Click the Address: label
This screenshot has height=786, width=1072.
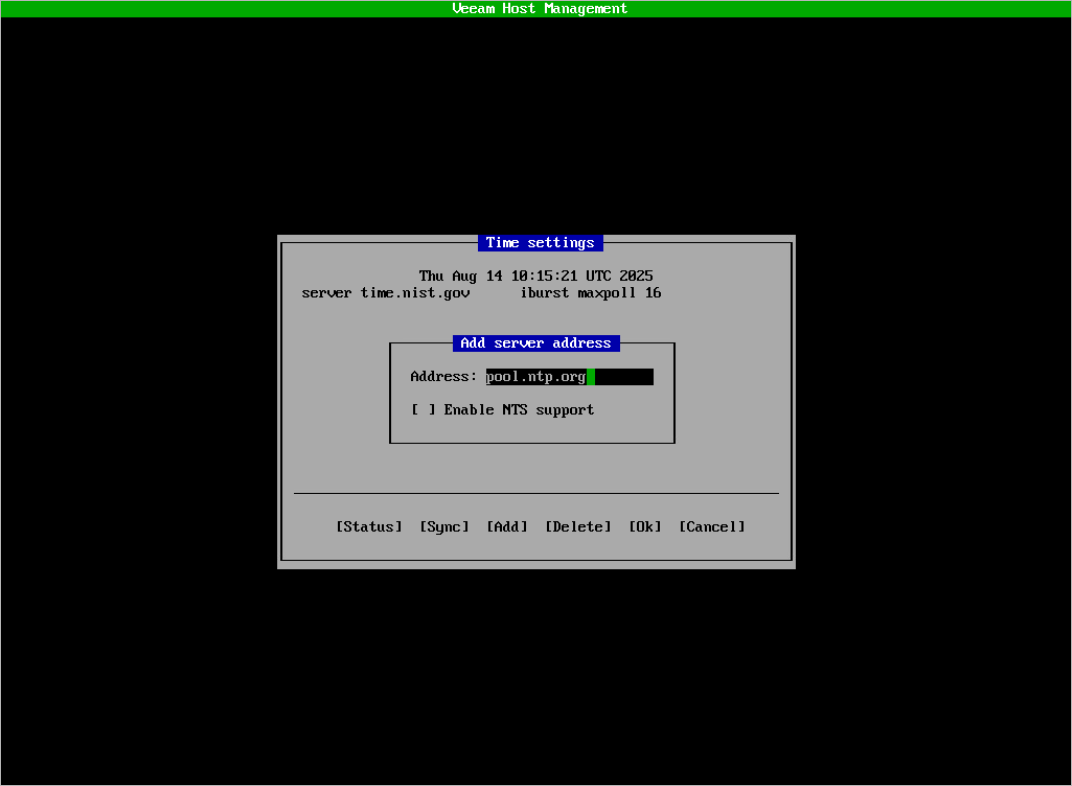(x=444, y=377)
